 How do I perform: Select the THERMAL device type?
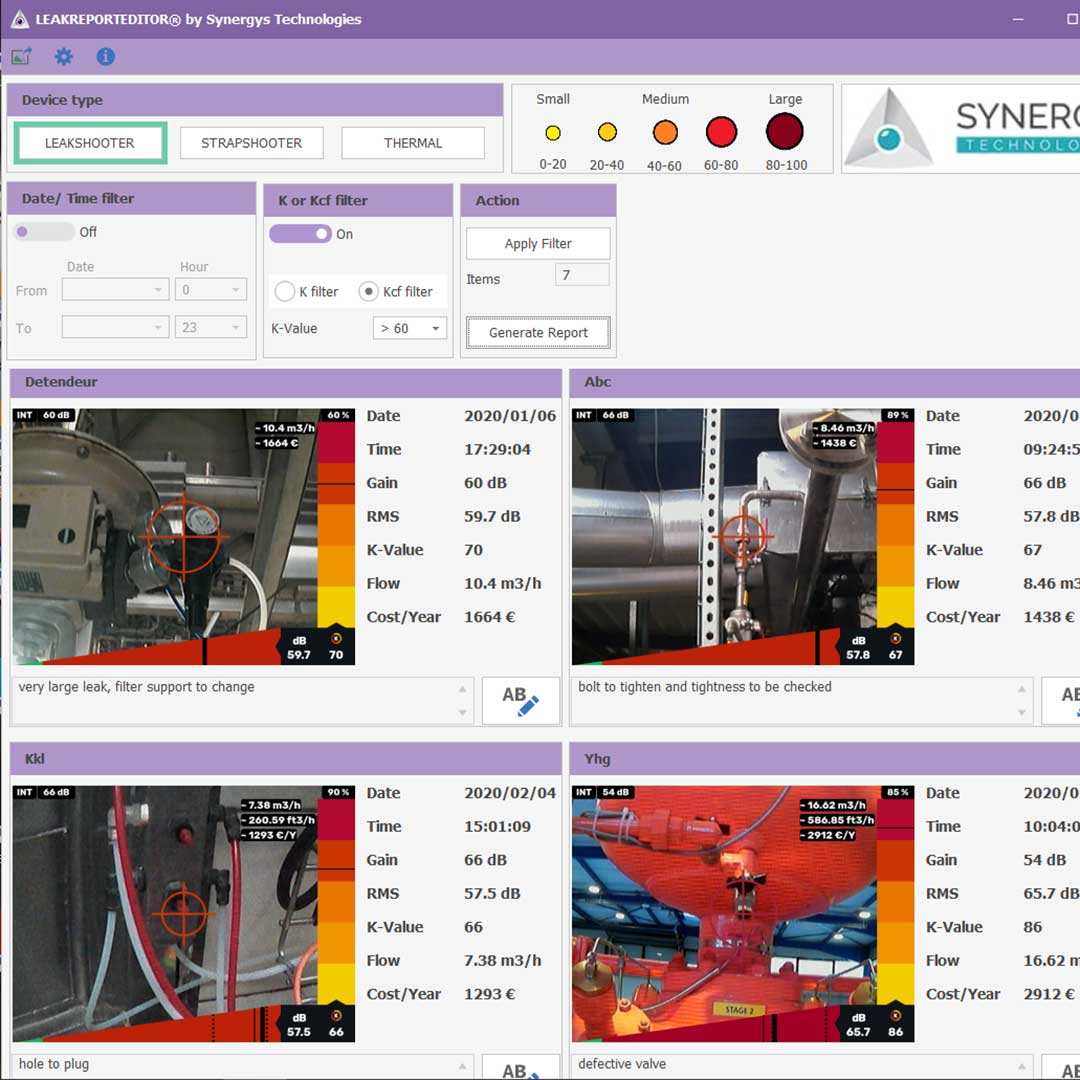413,143
